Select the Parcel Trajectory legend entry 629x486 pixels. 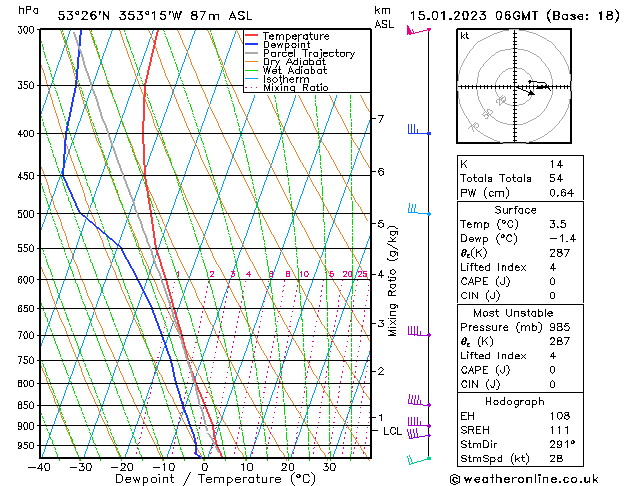[x=308, y=54]
